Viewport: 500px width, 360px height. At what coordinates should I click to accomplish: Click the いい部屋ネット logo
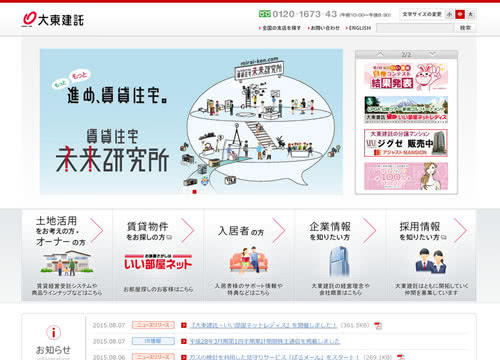[158, 262]
